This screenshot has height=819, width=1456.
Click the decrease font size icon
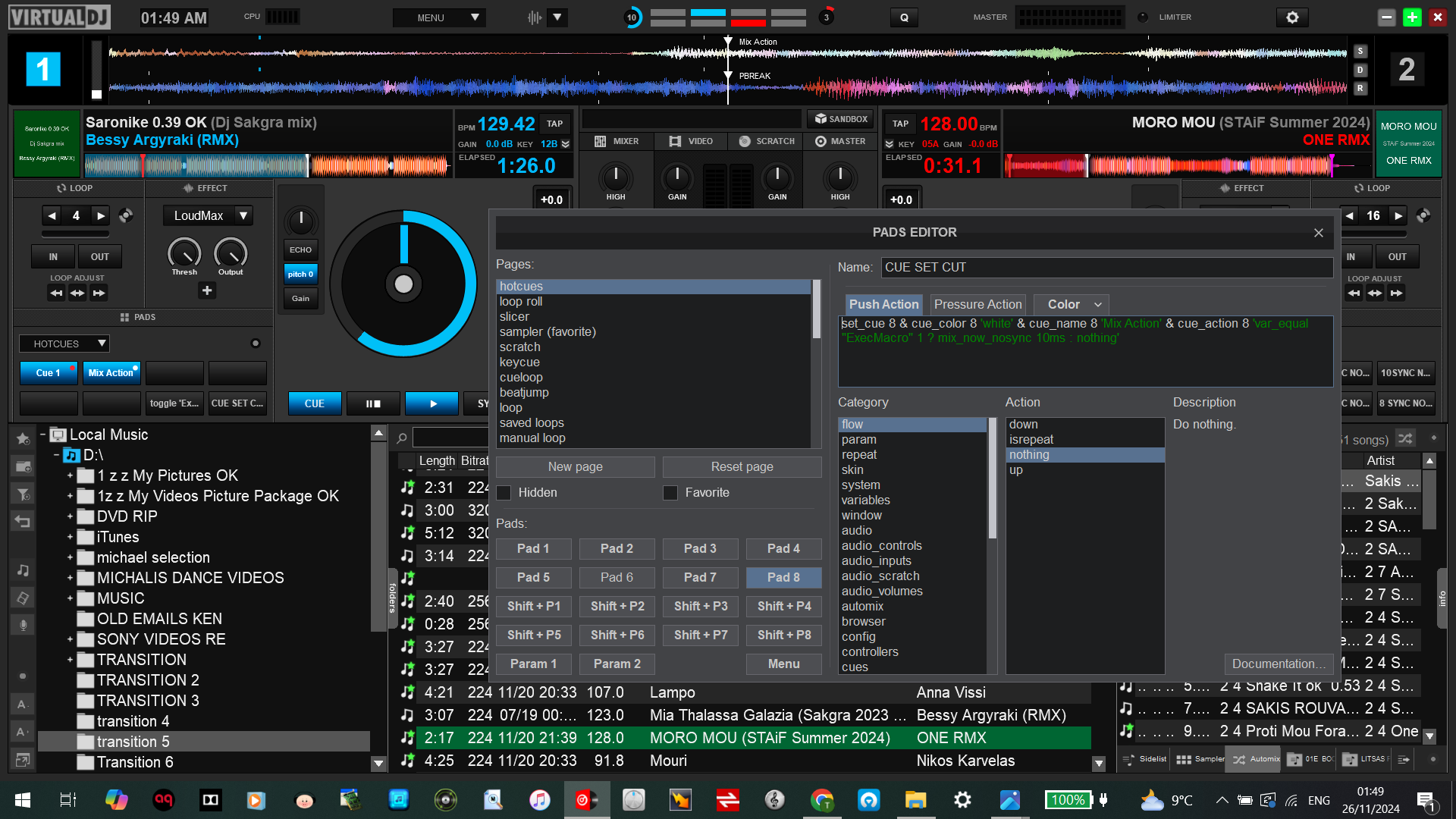pos(23,704)
